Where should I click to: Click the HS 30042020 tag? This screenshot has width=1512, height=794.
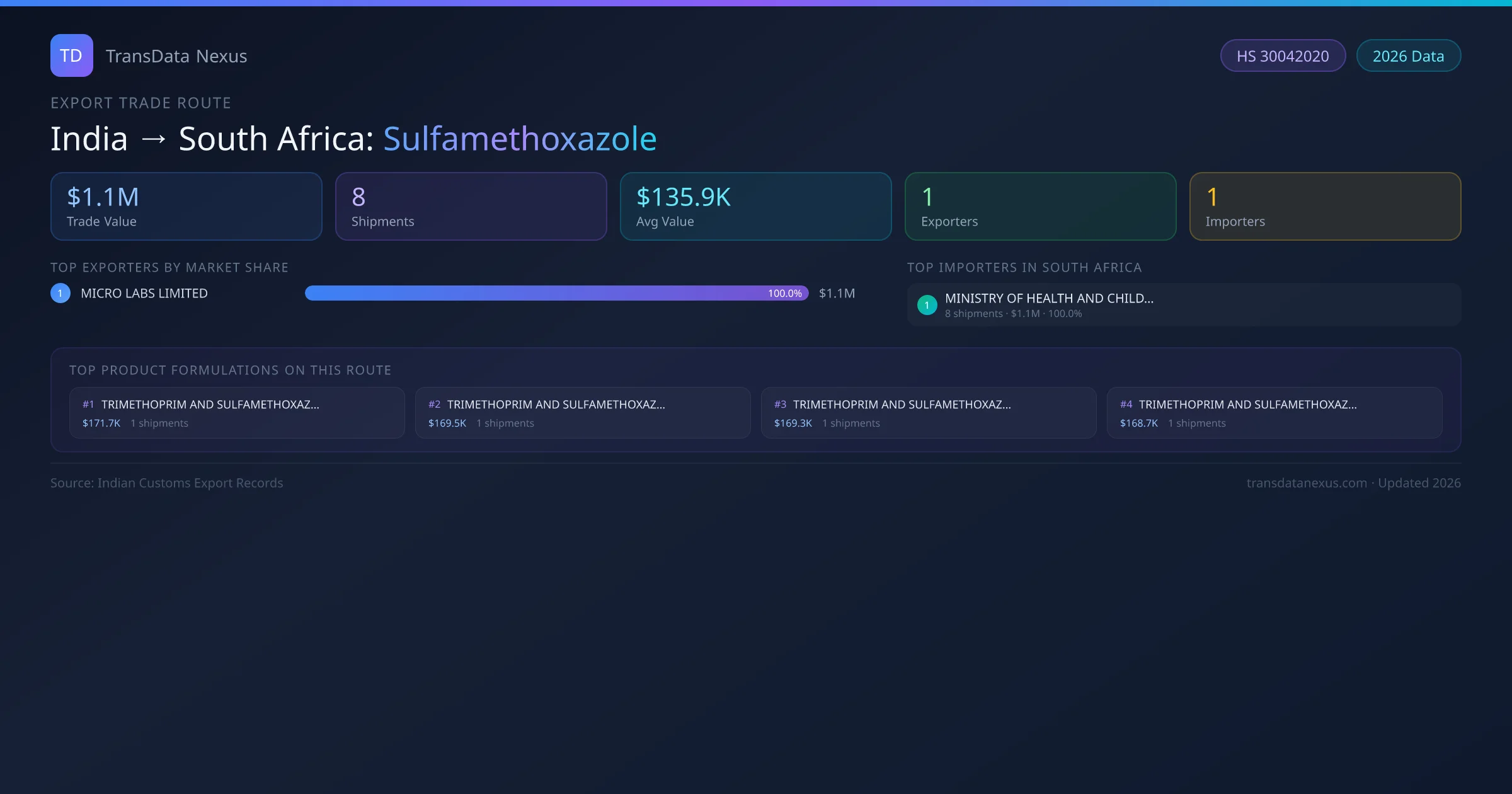pyautogui.click(x=1283, y=56)
